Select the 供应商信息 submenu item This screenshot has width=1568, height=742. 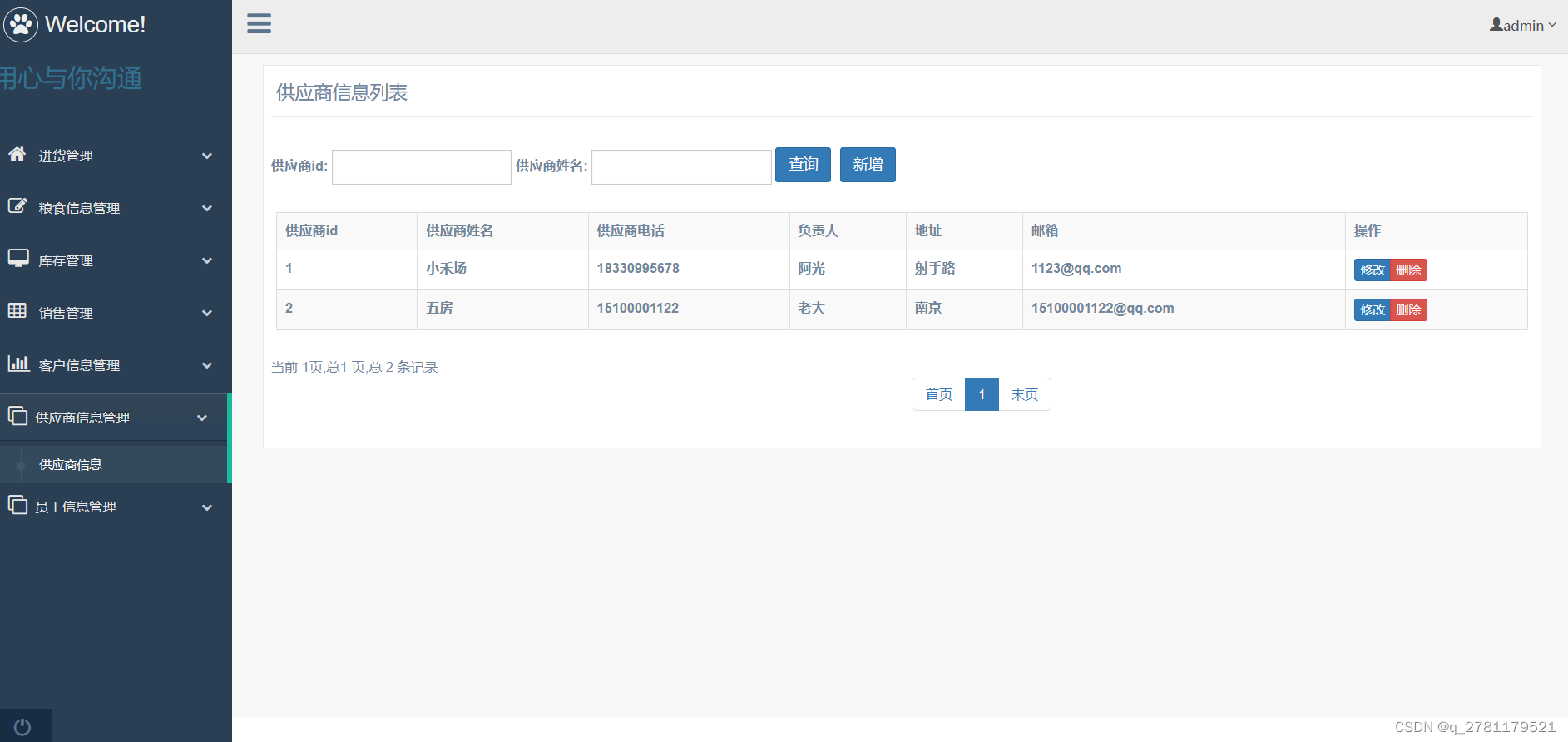coord(114,464)
